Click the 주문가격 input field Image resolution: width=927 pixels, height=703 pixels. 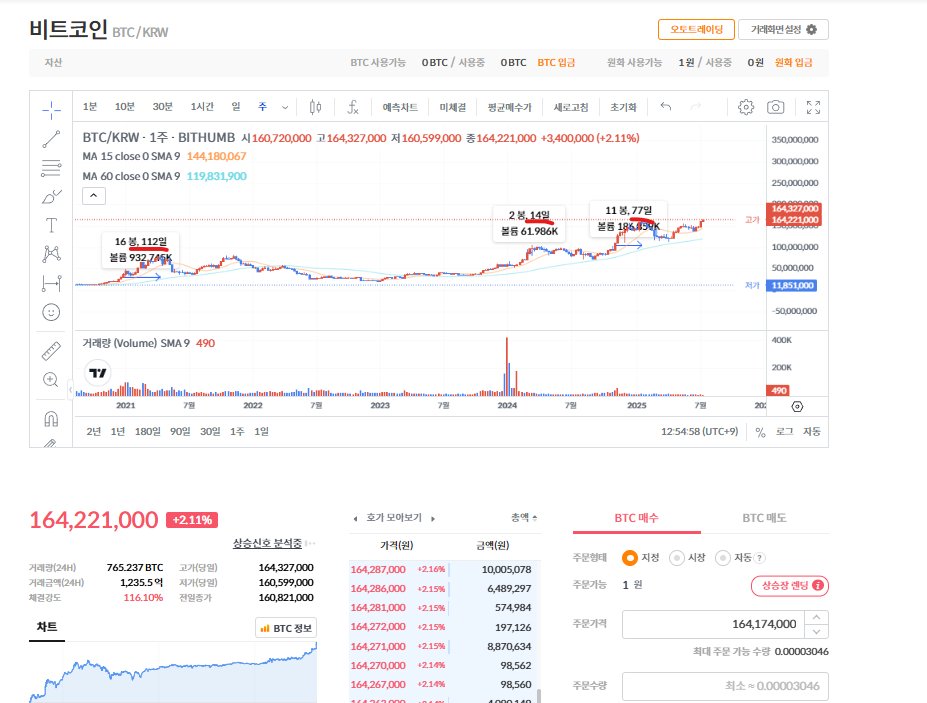click(714, 624)
